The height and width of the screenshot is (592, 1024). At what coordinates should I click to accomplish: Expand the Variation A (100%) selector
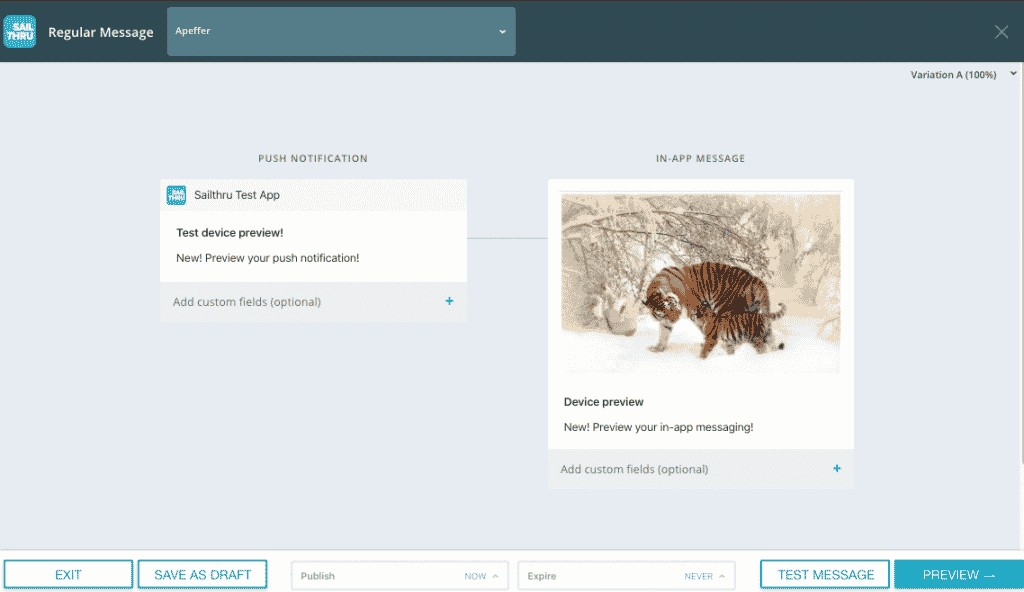pyautogui.click(x=962, y=75)
